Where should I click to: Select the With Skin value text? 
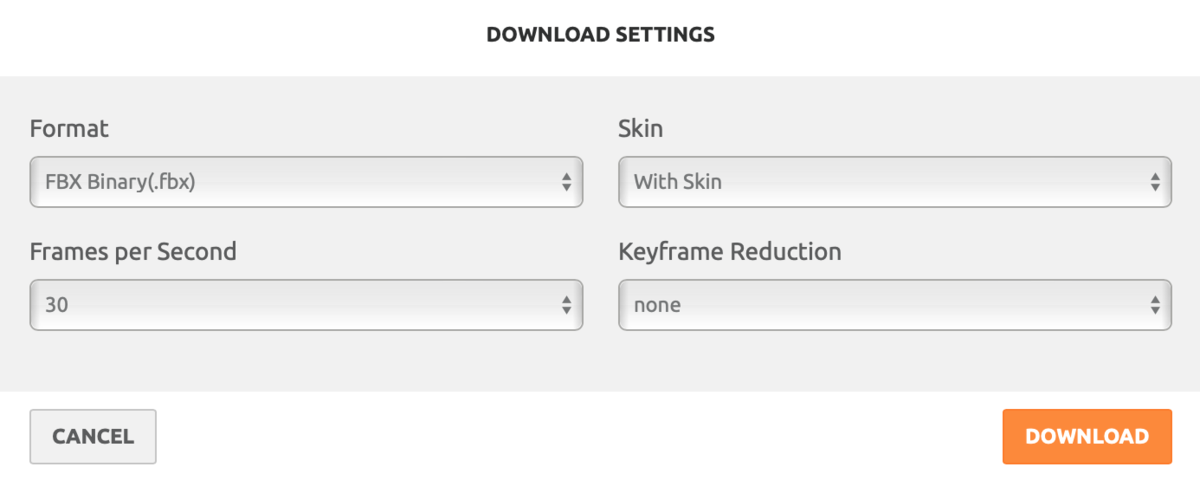(678, 182)
